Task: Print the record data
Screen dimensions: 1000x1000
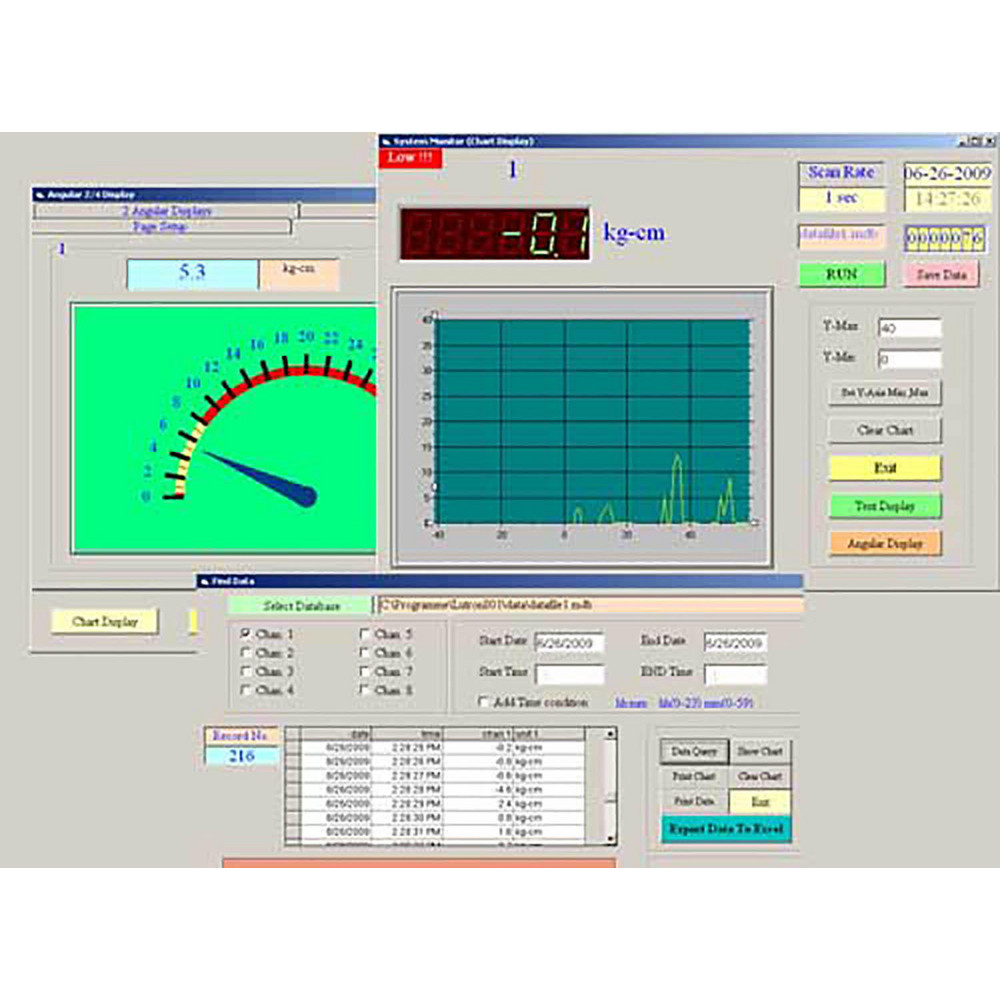Action: tap(696, 802)
